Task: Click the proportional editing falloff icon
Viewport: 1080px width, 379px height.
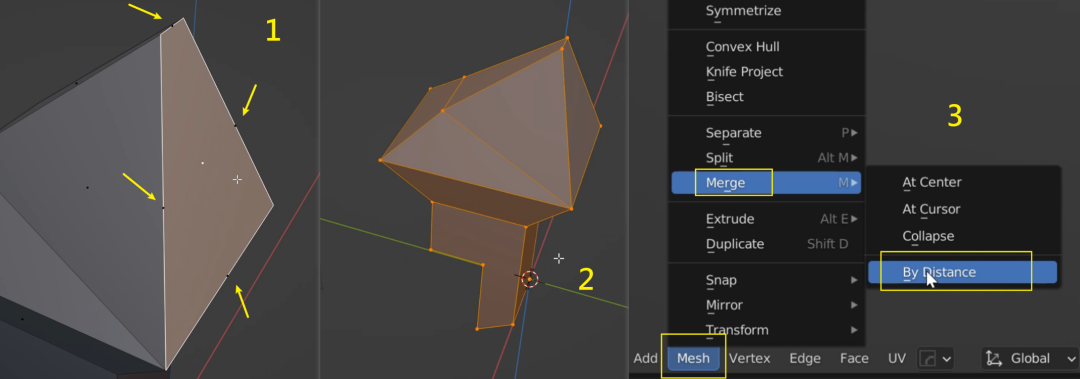Action: [x=928, y=358]
